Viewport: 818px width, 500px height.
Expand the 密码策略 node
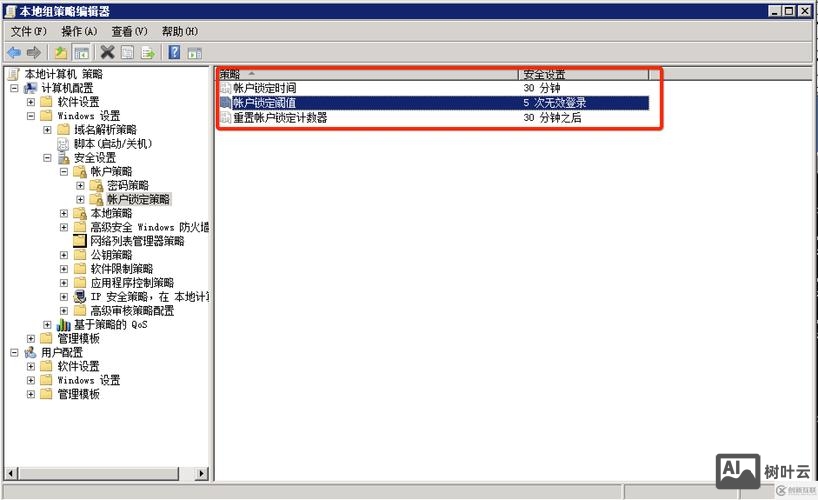[80, 185]
